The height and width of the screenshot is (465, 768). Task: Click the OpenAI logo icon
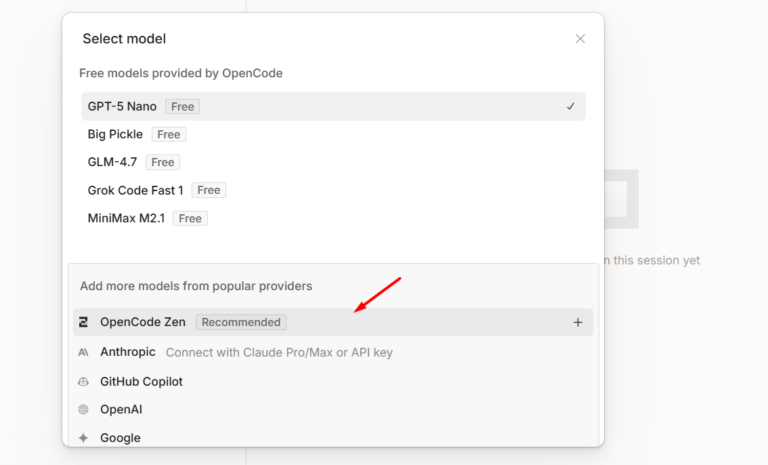click(83, 409)
